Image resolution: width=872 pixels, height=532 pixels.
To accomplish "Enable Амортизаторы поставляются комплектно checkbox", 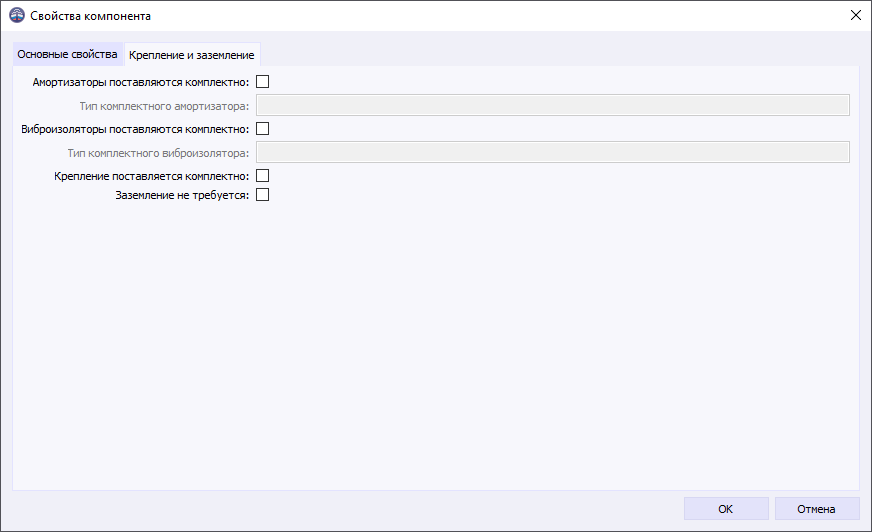I will tap(262, 82).
